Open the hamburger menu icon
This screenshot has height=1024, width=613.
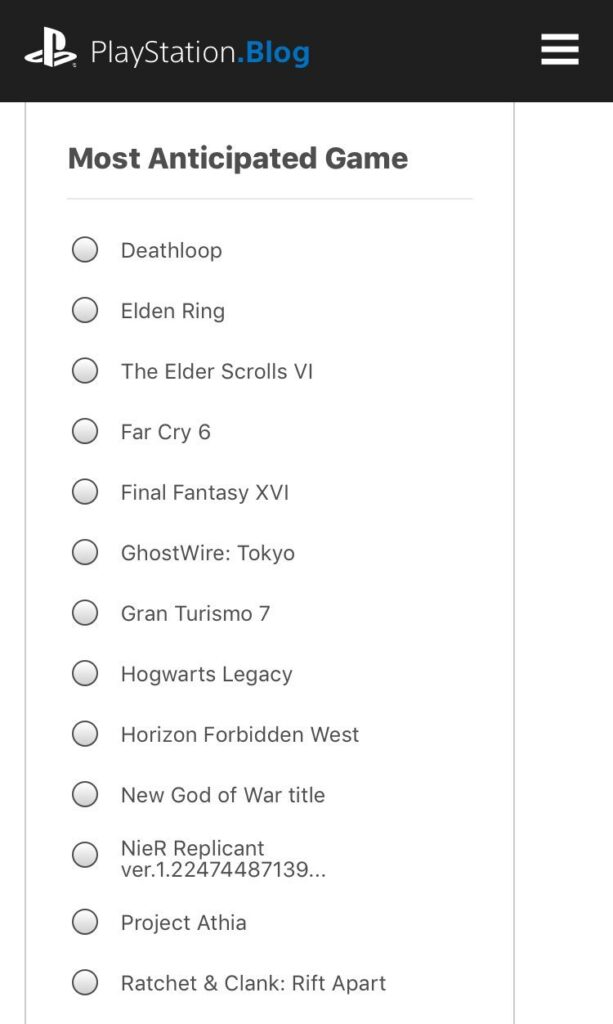[559, 50]
